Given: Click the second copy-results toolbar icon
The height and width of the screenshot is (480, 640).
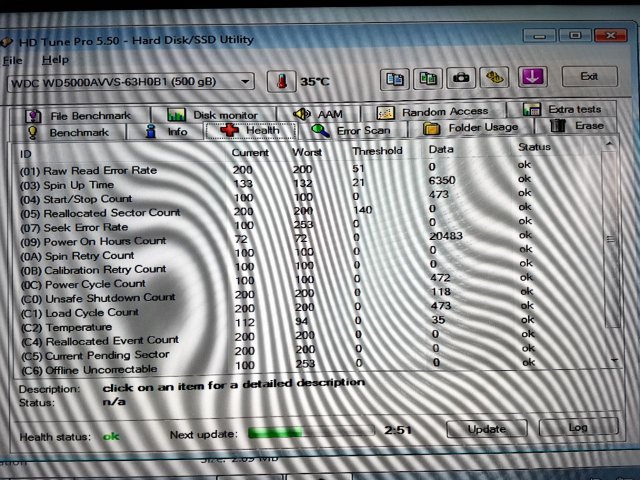Looking at the screenshot, I should 428,78.
